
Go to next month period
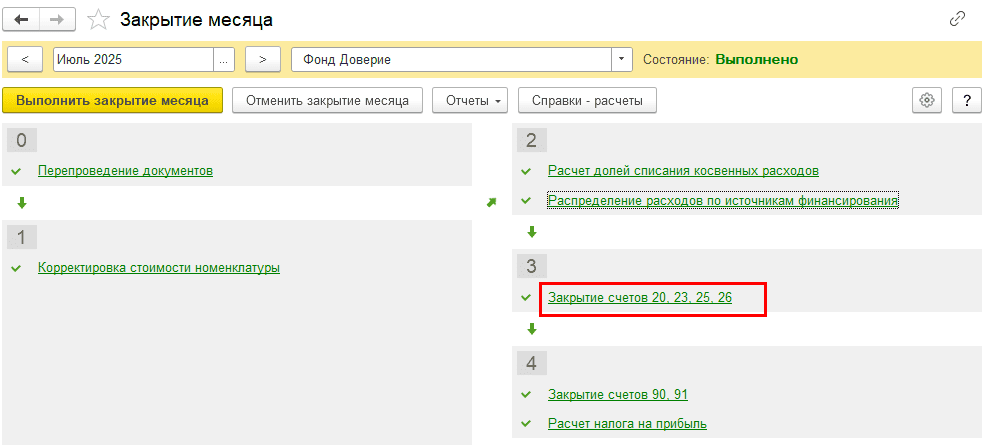pyautogui.click(x=262, y=59)
